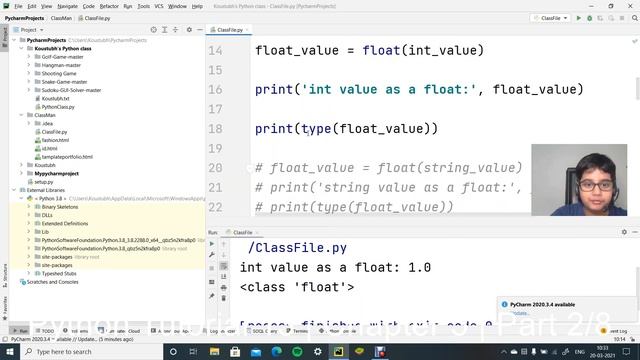Click Collapse All icon in Project panel
This screenshot has height=360, width=640.
pos(176,30)
